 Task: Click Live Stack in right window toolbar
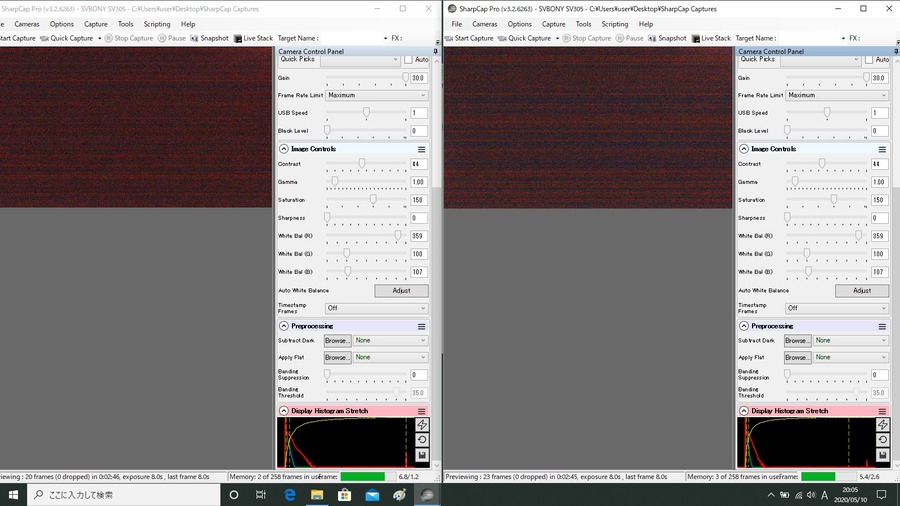click(711, 38)
